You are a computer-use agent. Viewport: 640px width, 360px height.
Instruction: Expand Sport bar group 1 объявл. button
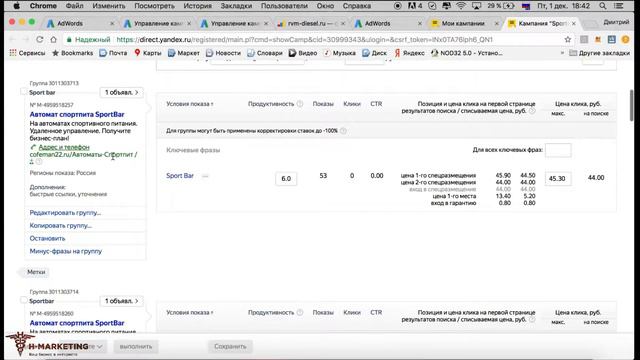(122, 93)
